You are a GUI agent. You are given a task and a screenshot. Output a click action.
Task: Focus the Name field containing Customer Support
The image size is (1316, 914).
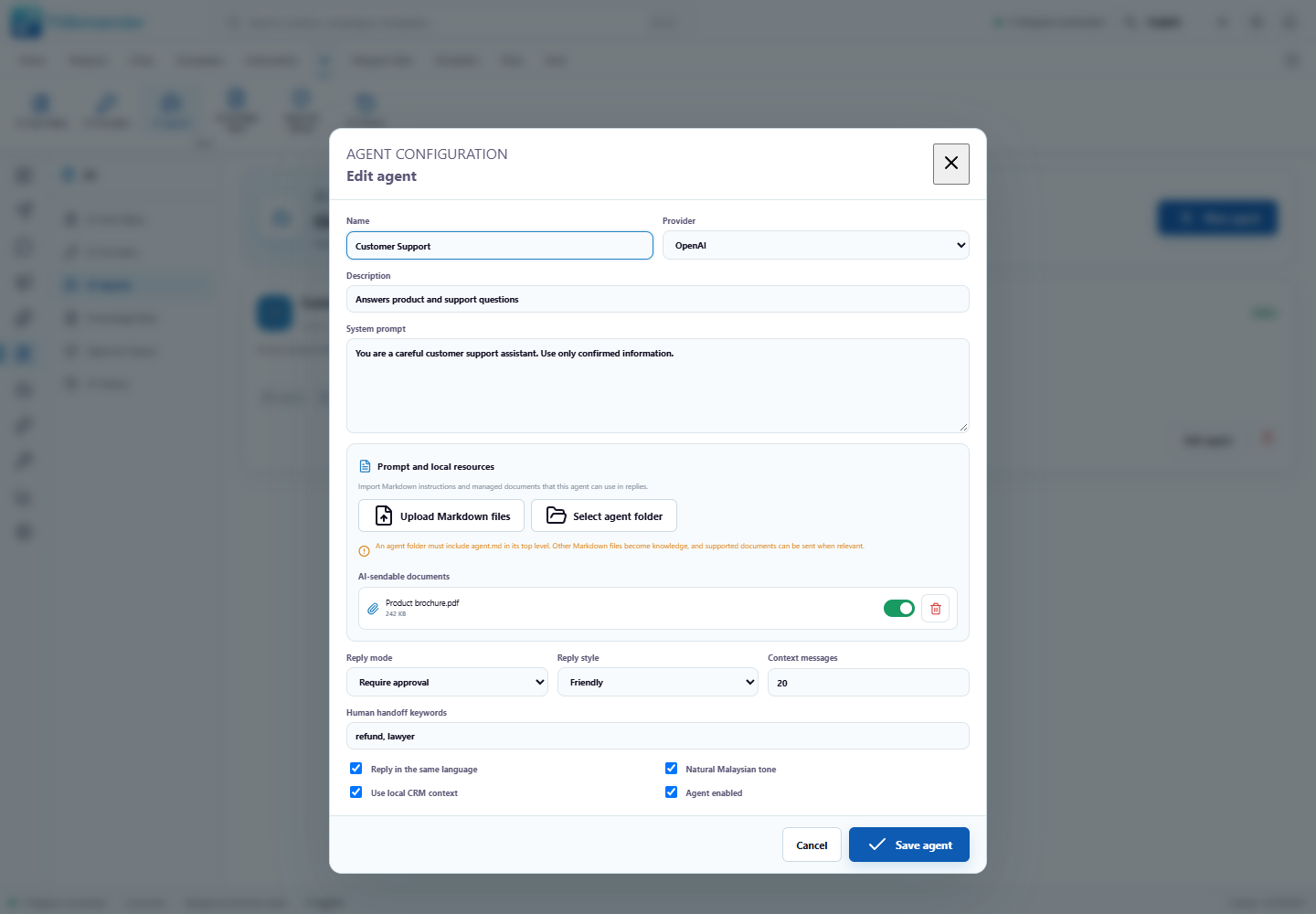(500, 246)
